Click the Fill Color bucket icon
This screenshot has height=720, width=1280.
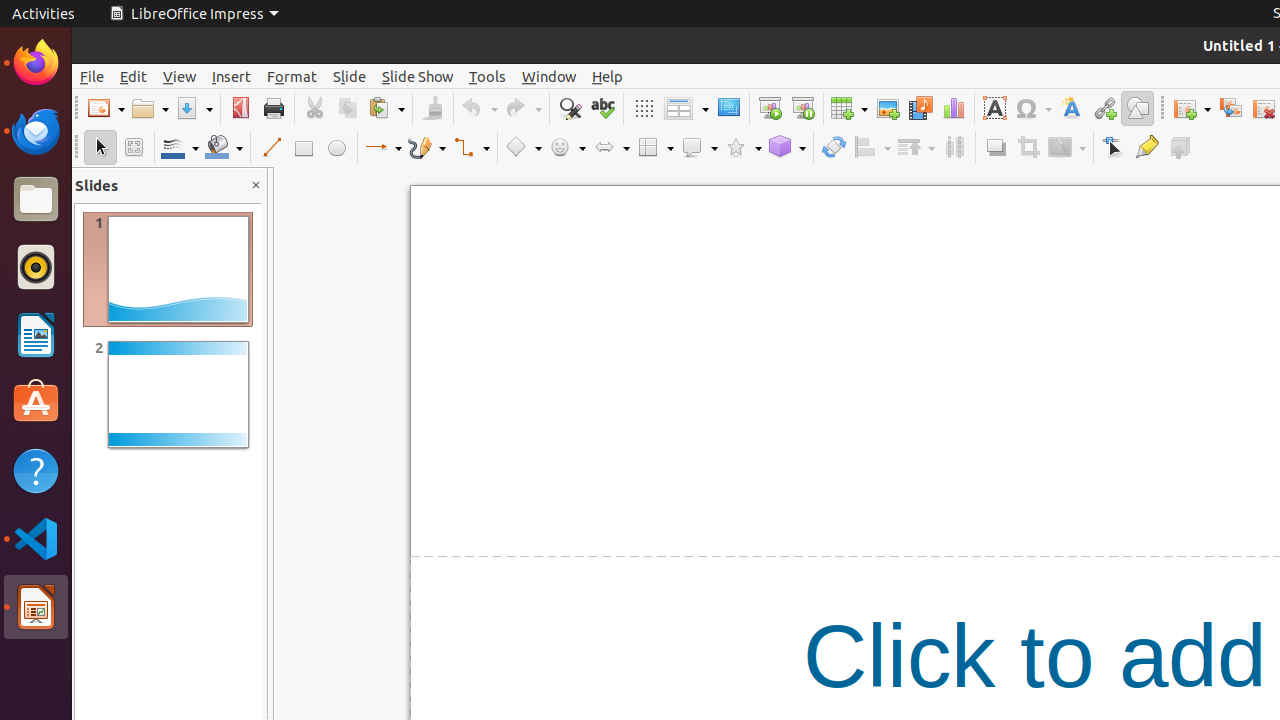(217, 147)
